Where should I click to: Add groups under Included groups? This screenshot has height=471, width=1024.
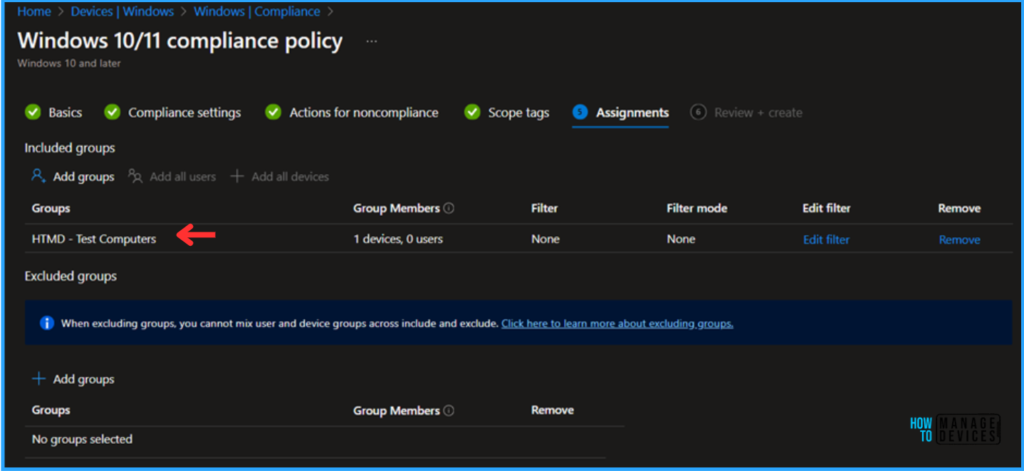(84, 176)
